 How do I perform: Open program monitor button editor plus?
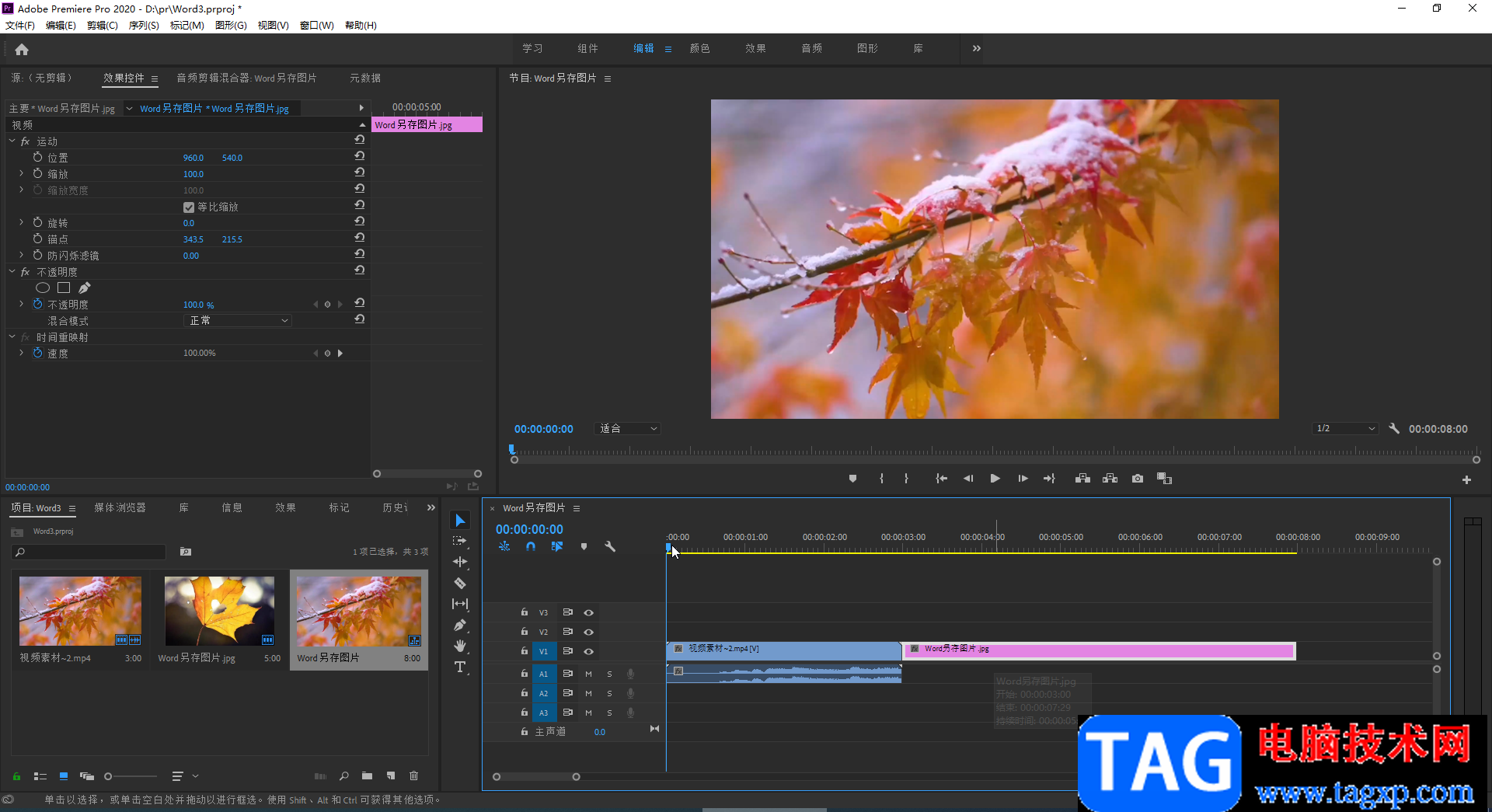(x=1466, y=480)
